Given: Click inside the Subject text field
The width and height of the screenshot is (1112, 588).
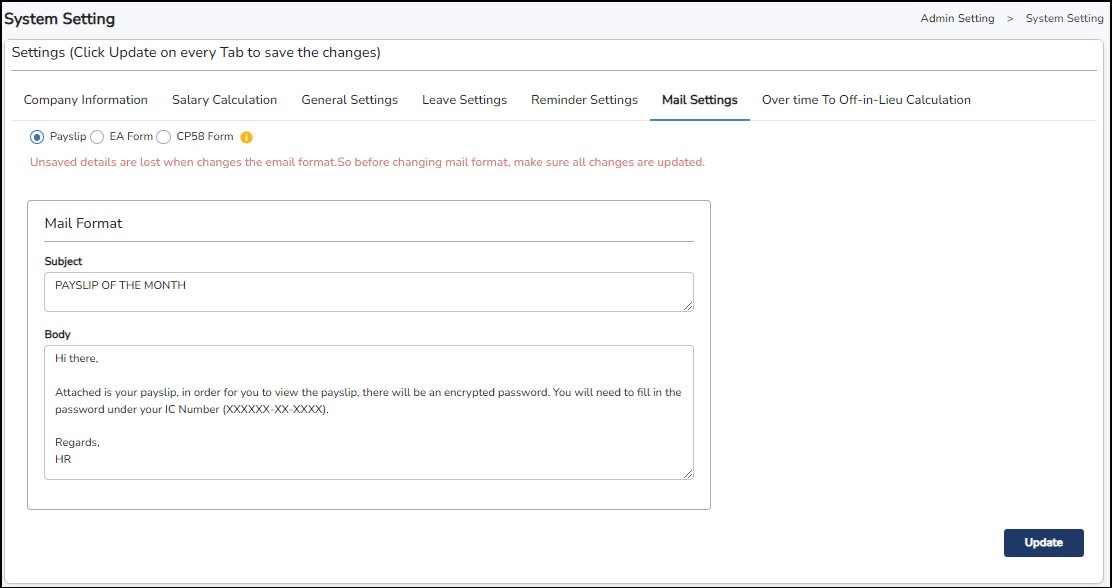Looking at the screenshot, I should 368,291.
